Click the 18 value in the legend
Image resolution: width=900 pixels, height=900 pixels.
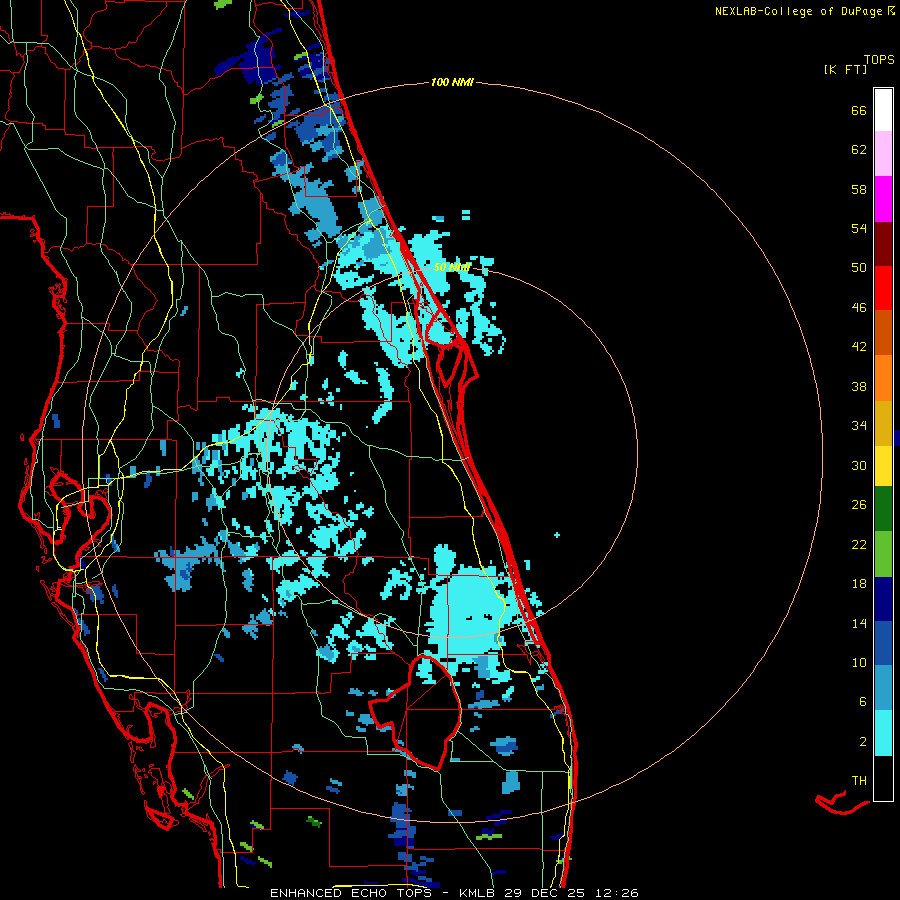point(859,584)
